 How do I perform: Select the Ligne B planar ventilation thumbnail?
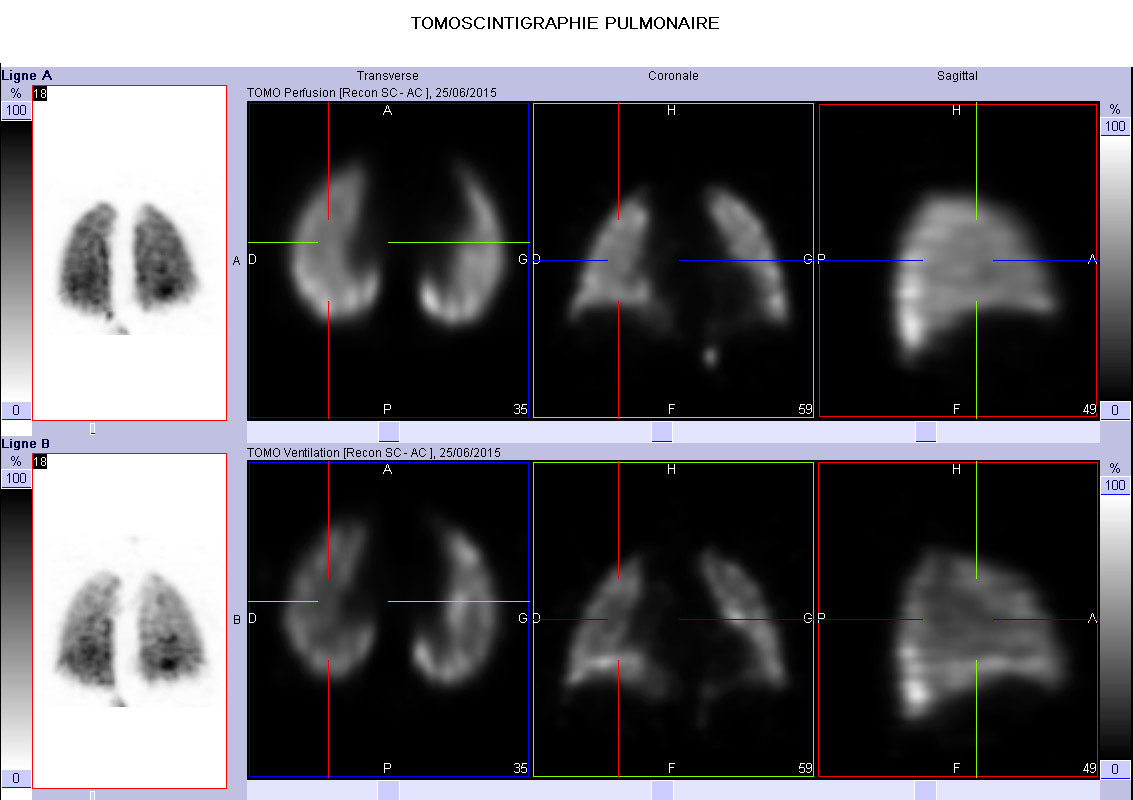(x=129, y=621)
